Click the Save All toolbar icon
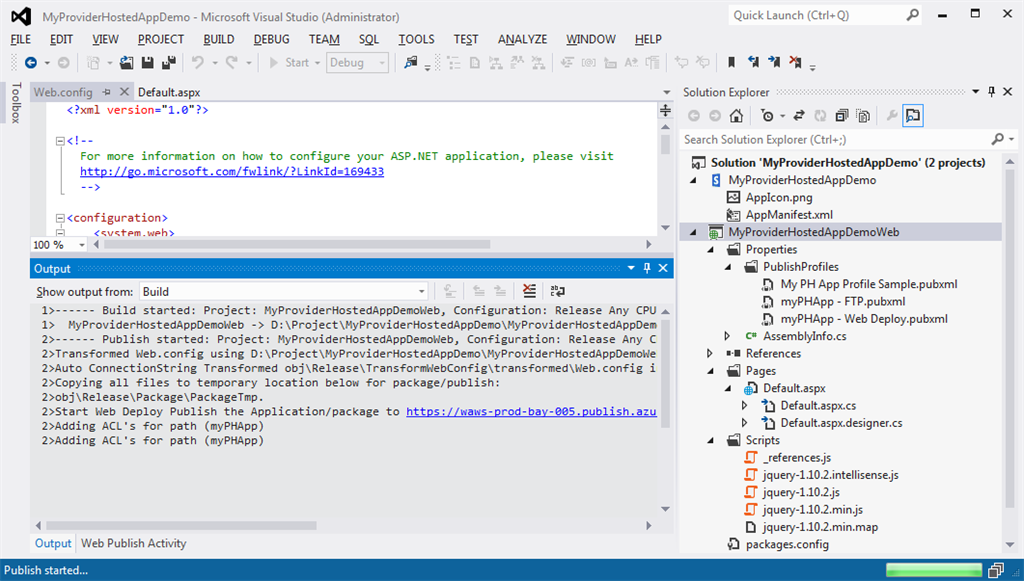 click(x=167, y=63)
